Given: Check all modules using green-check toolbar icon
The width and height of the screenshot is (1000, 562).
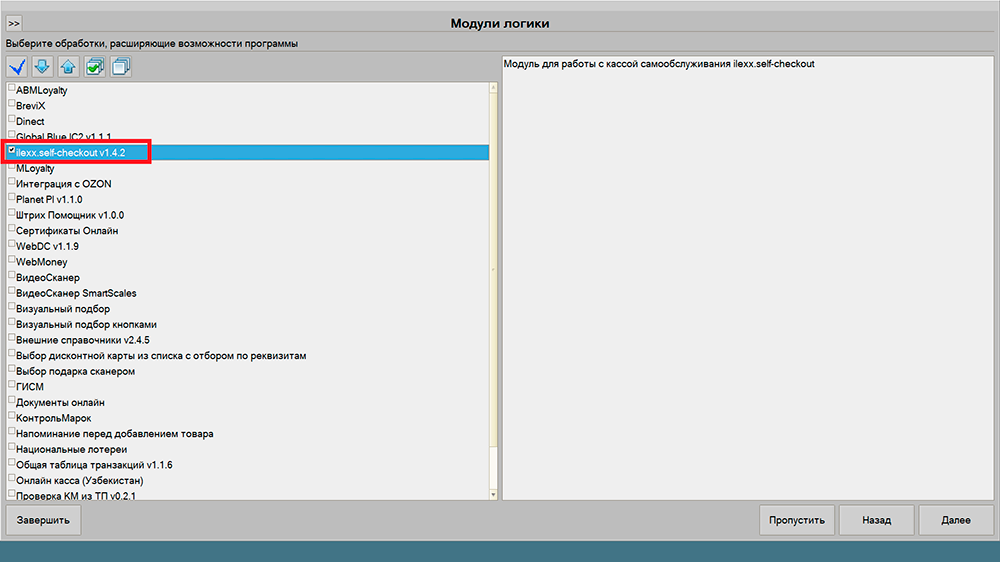Looking at the screenshot, I should click(94, 66).
